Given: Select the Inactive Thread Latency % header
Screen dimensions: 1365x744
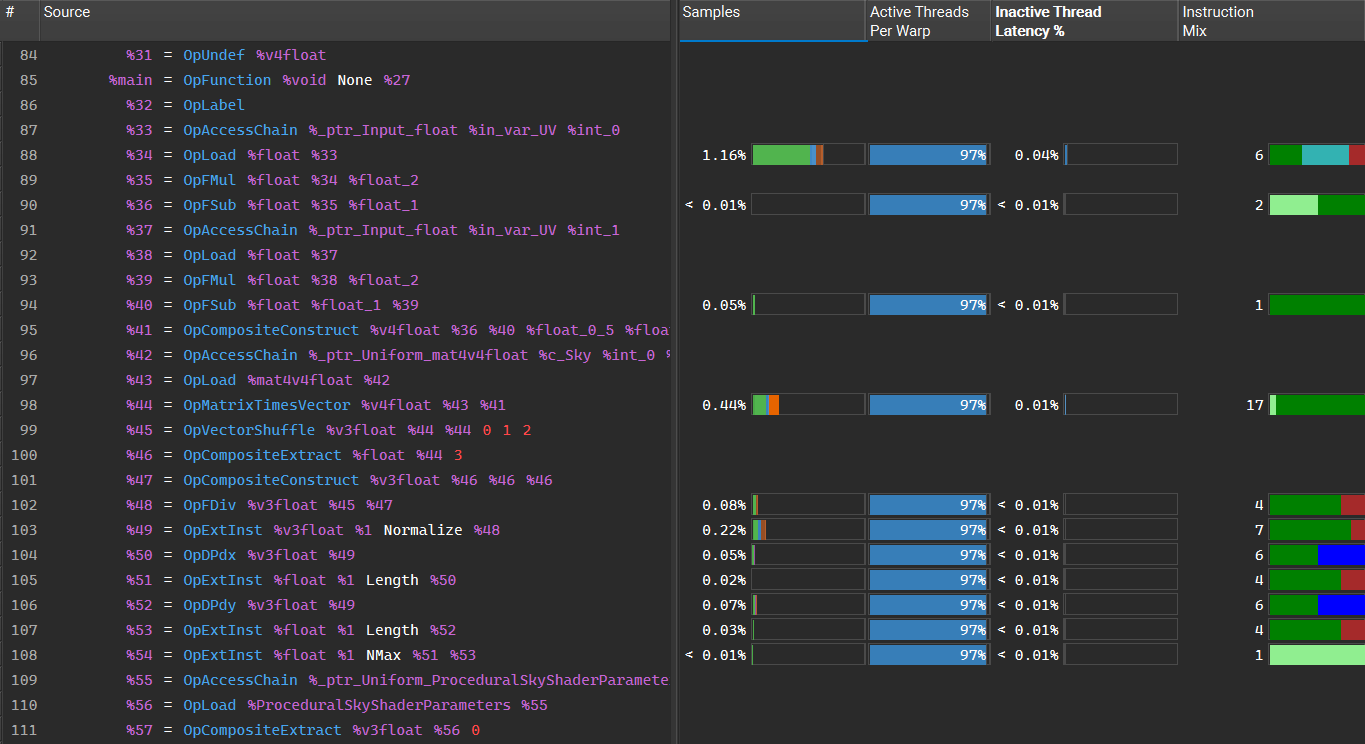Looking at the screenshot, I should [x=1084, y=21].
